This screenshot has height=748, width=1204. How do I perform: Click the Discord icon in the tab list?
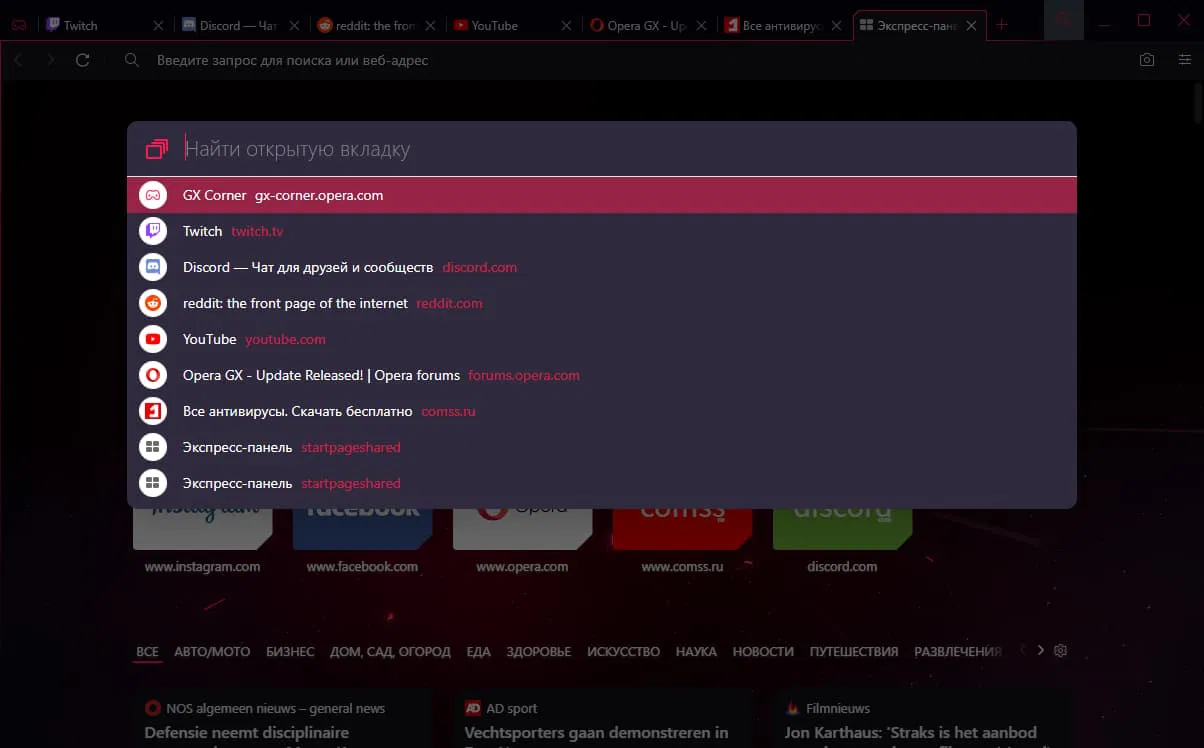coord(152,267)
